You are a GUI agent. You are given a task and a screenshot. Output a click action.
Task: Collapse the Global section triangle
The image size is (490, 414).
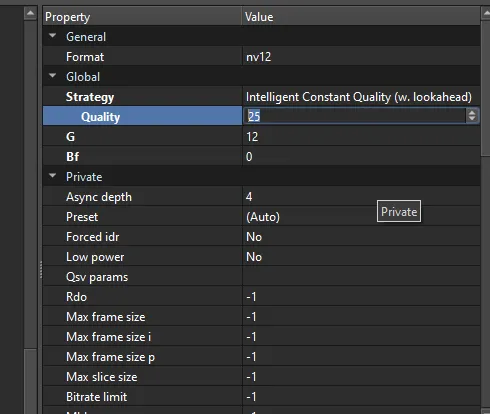point(52,76)
